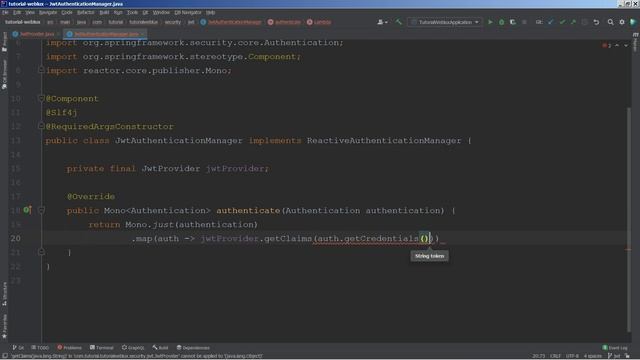The height and width of the screenshot is (360, 640).
Task: Open the Git tool window
Action: point(18,348)
